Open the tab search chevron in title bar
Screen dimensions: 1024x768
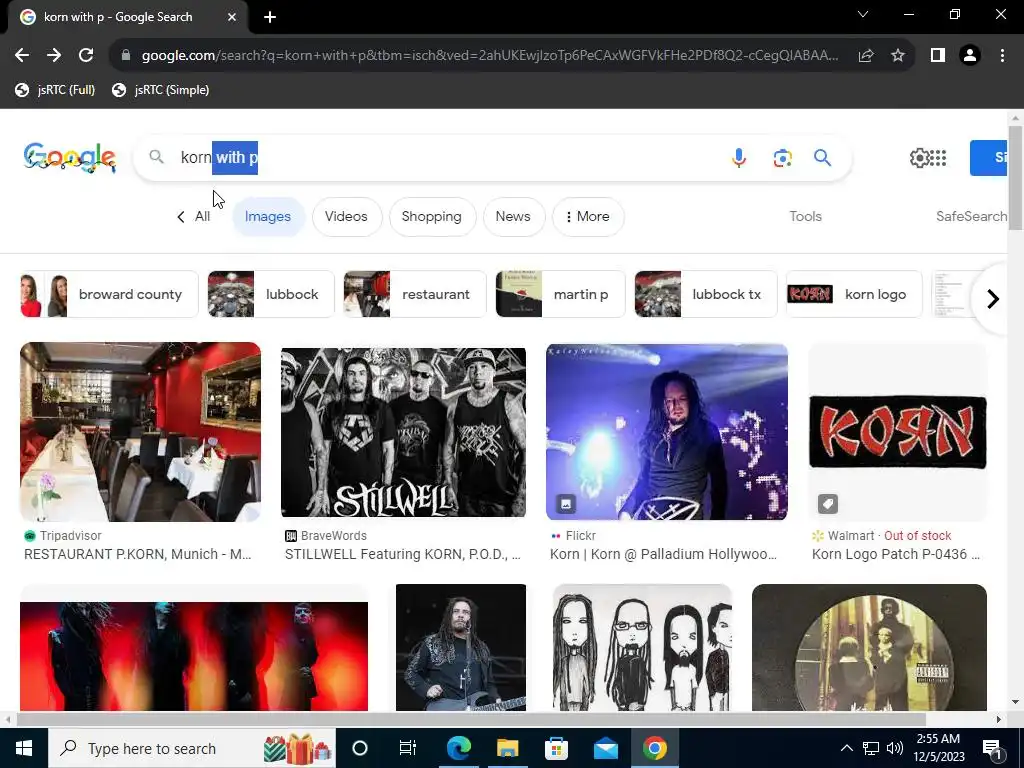coord(863,14)
